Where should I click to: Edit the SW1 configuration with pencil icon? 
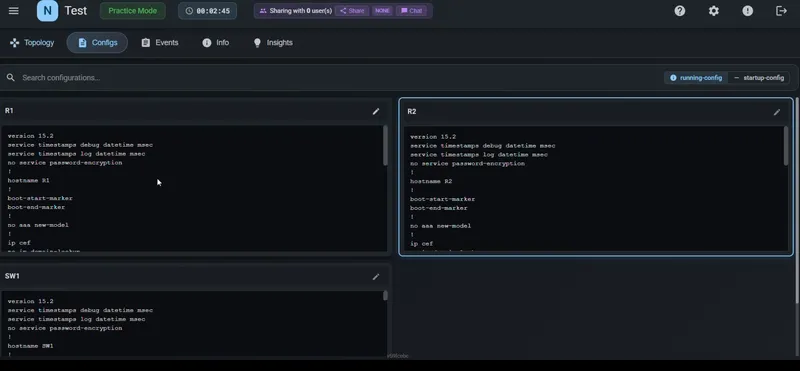(376, 277)
